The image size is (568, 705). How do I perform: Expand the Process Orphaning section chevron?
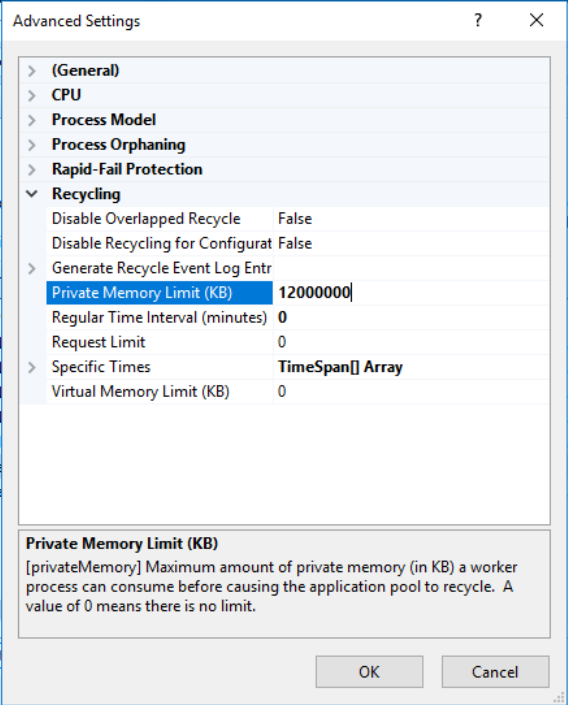31,145
